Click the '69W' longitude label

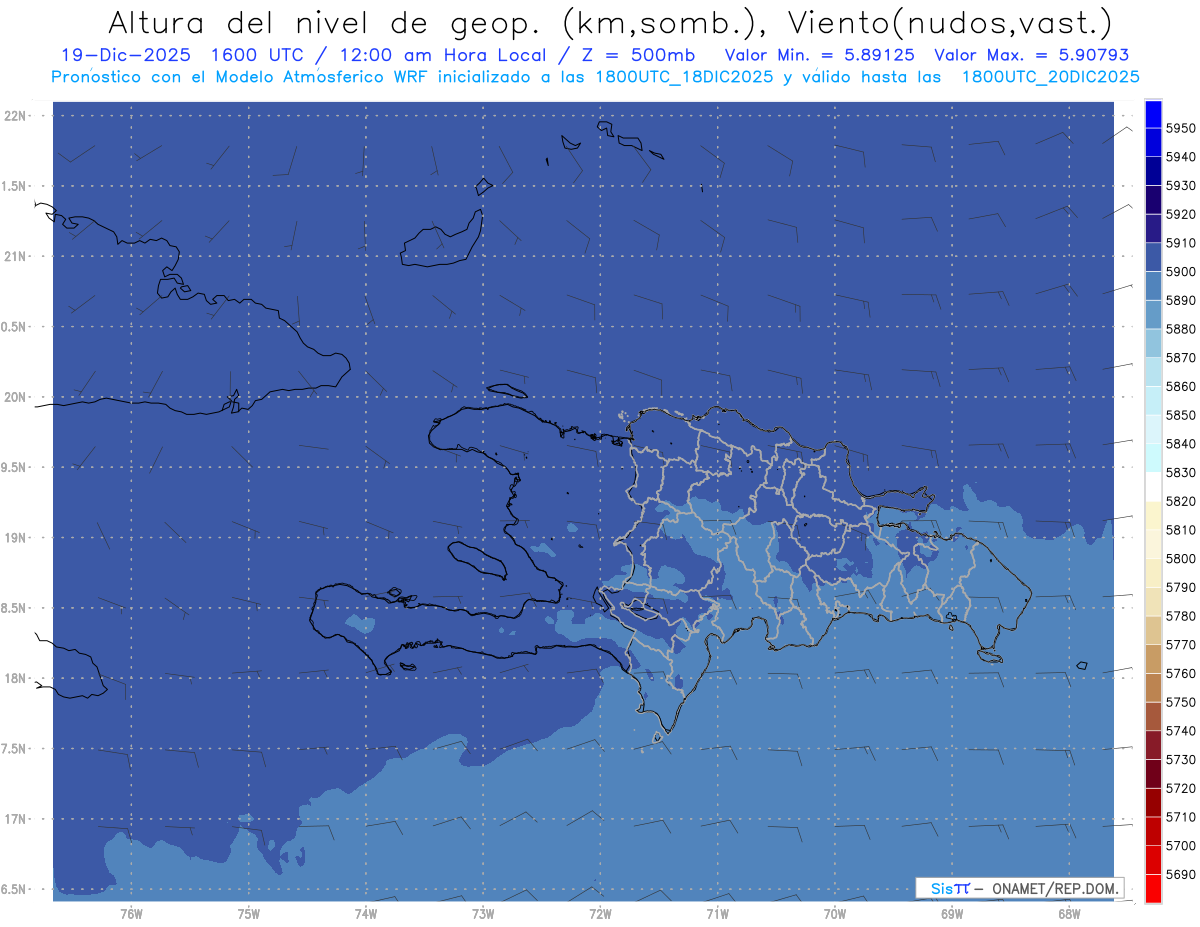tap(952, 913)
